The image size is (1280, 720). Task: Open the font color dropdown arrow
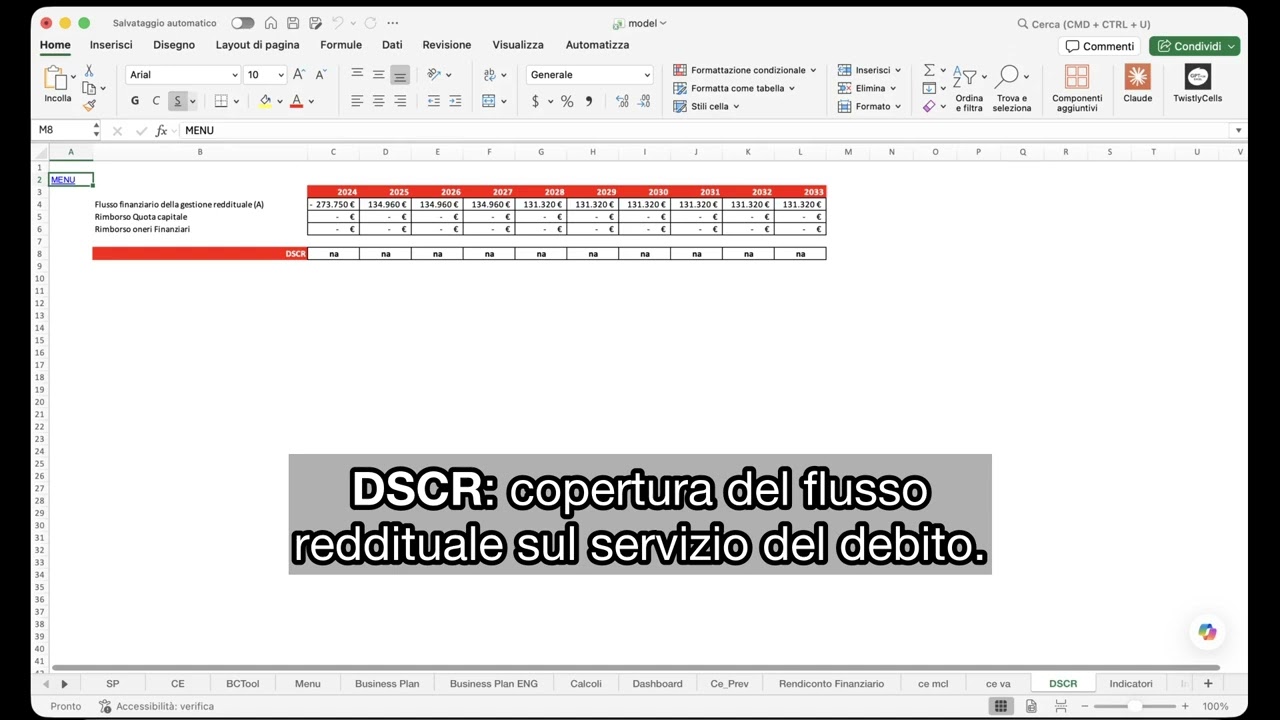[x=311, y=101]
